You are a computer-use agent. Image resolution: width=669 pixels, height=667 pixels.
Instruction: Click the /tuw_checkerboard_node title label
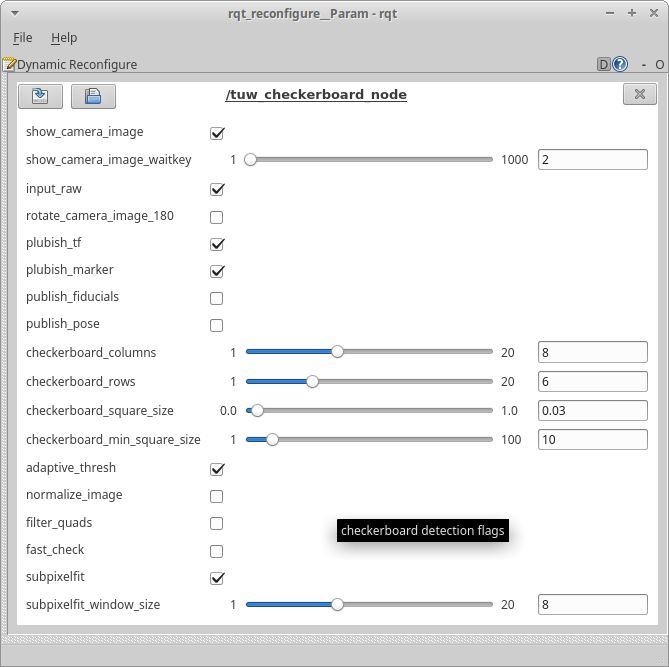tap(316, 95)
